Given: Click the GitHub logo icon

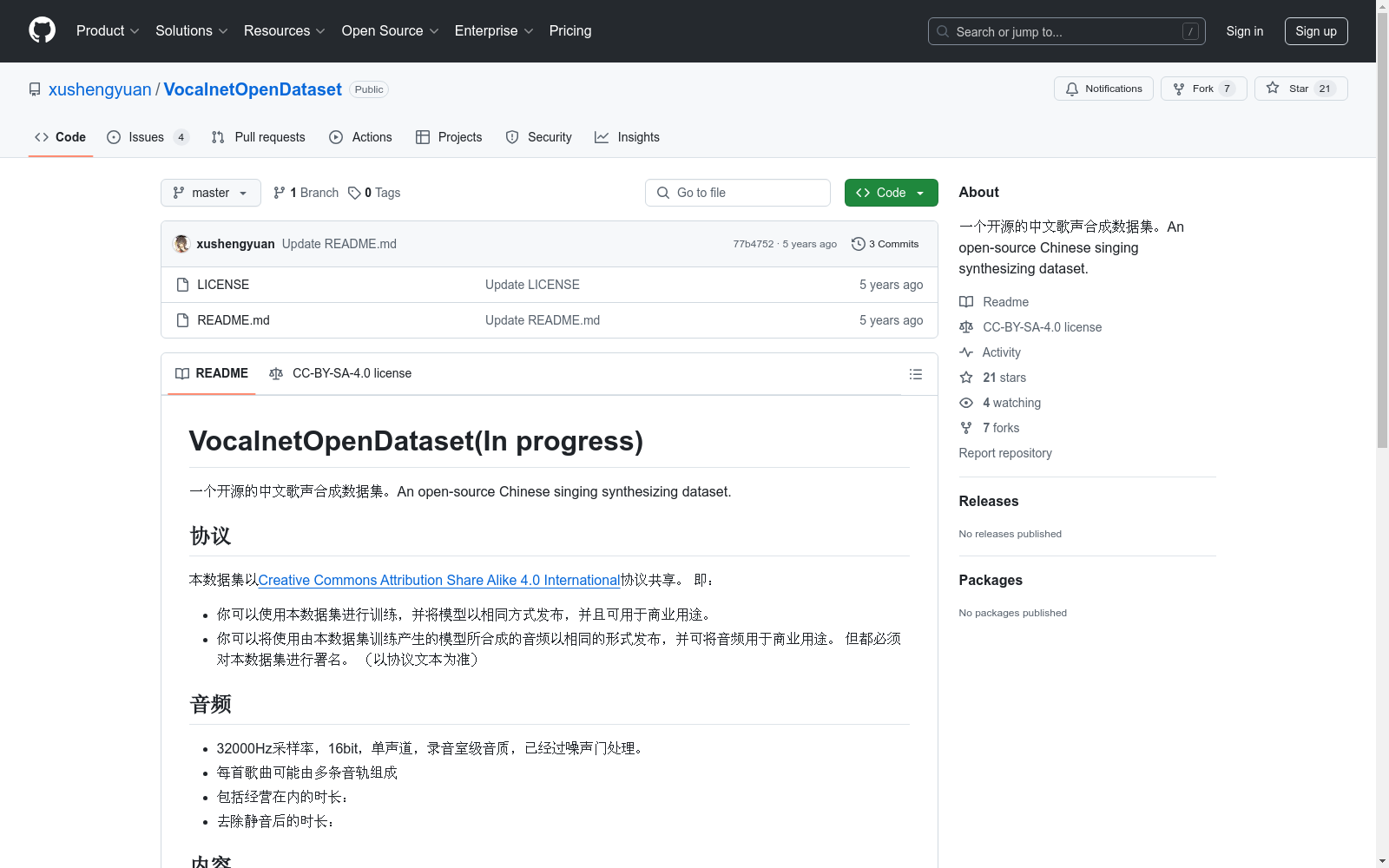Looking at the screenshot, I should point(42,30).
